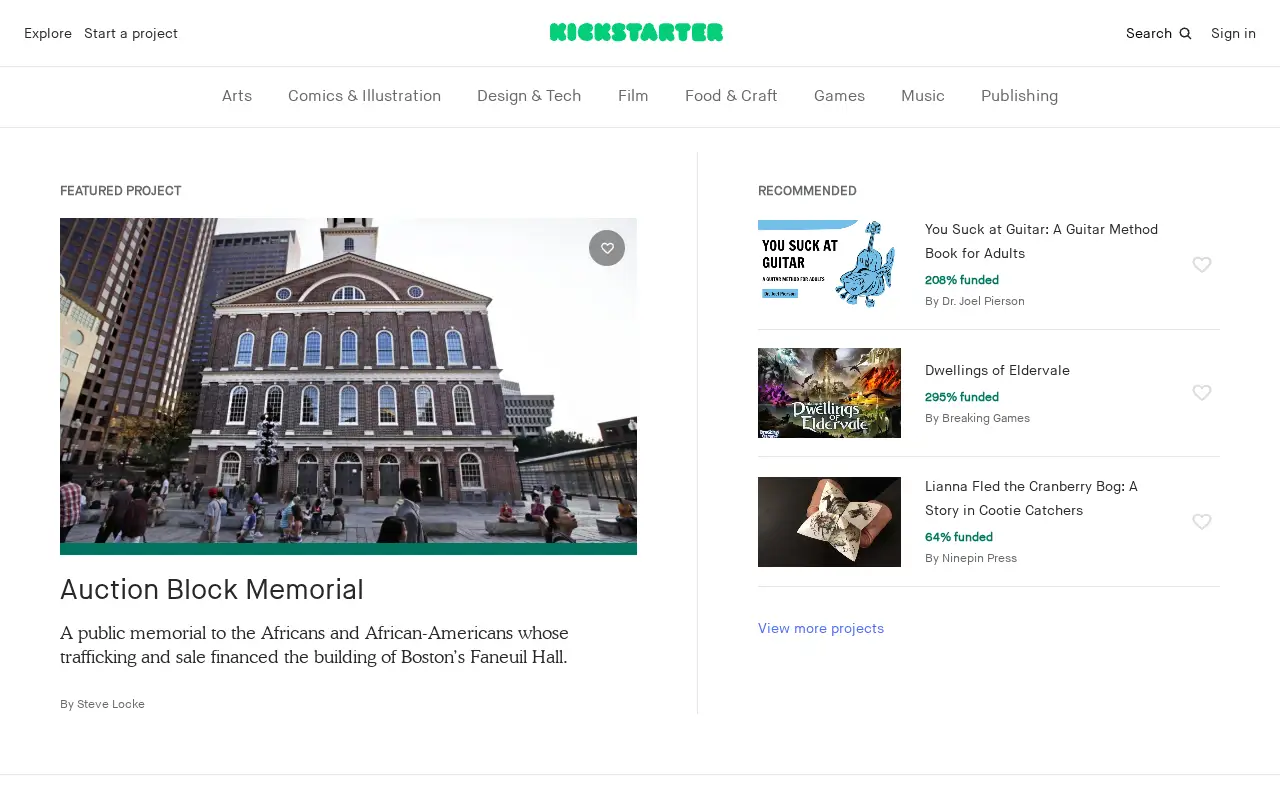Open the cootie catcher project thumbnail
The height and width of the screenshot is (800, 1280).
[829, 522]
